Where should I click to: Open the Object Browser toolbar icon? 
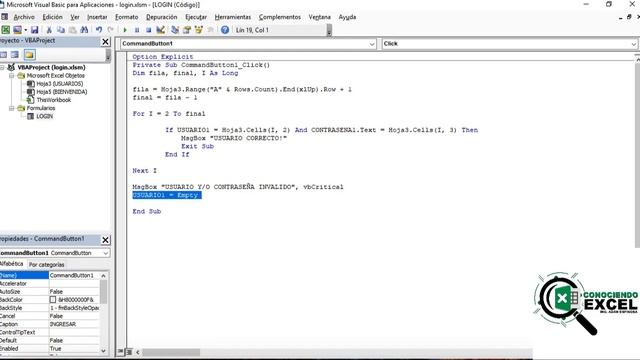(x=199, y=30)
